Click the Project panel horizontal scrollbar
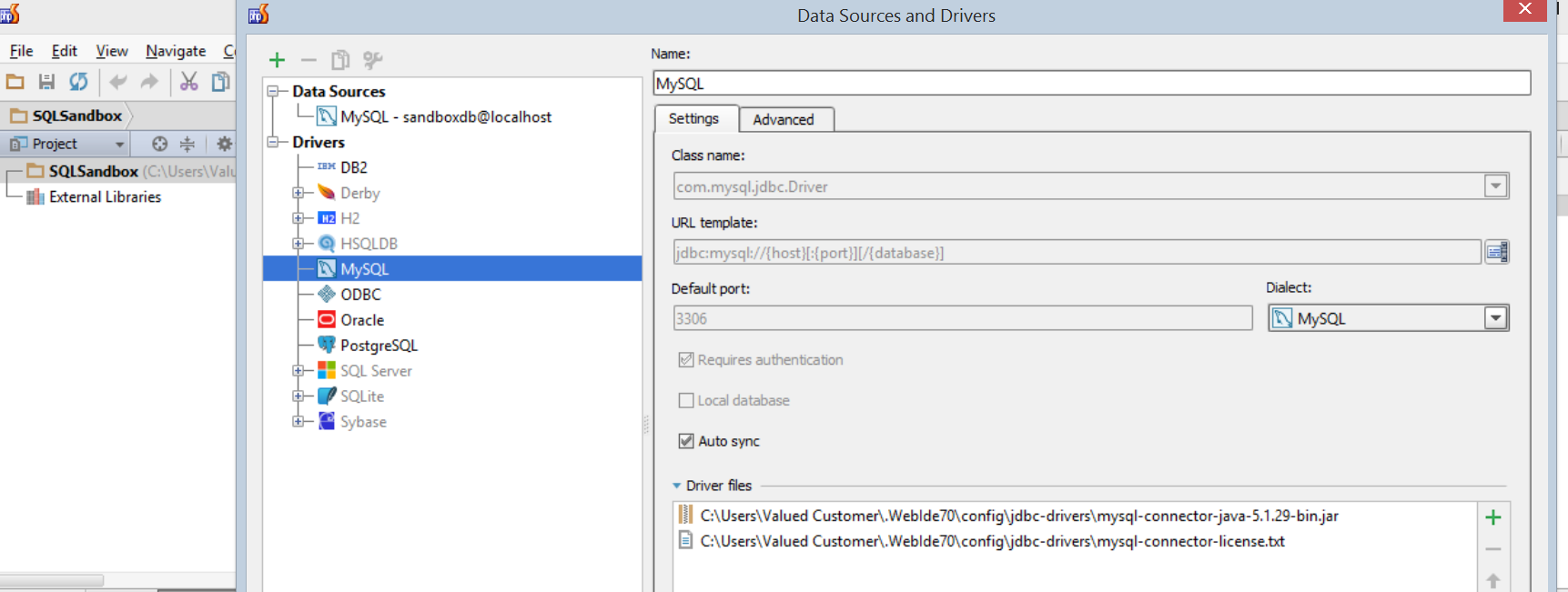The image size is (1568, 592). coord(52,580)
